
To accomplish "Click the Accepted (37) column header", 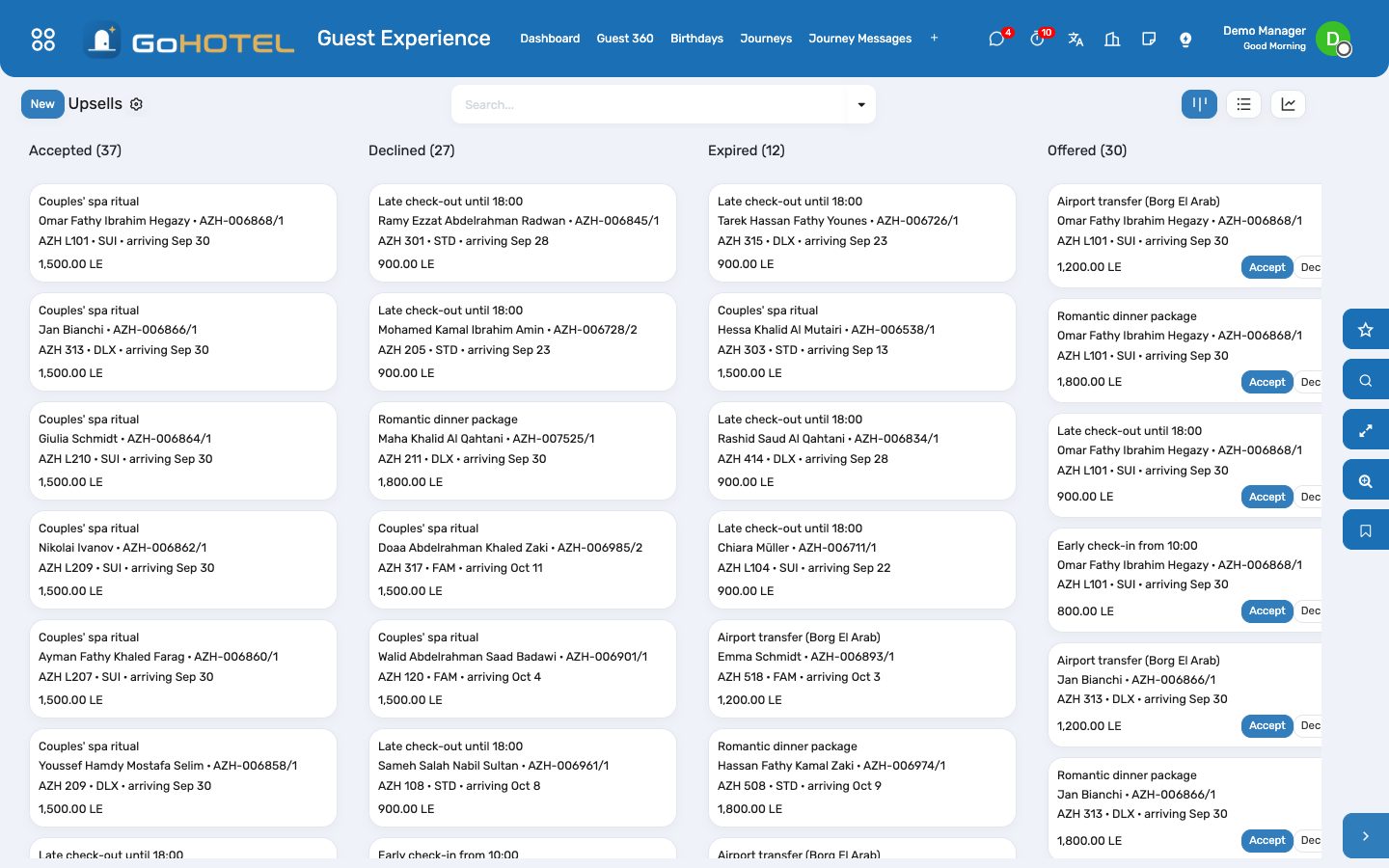I will point(75,150).
